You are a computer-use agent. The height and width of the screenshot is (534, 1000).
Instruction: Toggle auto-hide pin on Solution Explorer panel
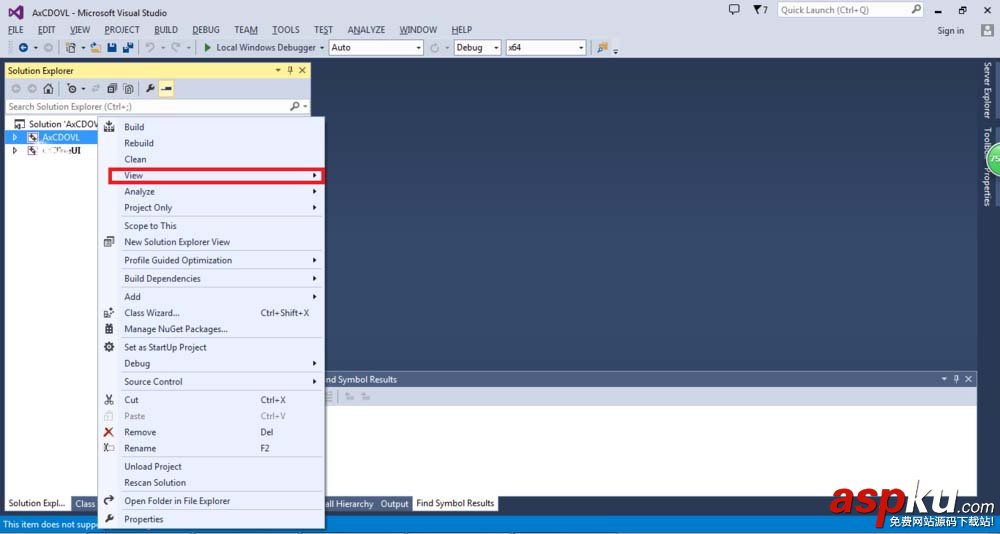290,70
